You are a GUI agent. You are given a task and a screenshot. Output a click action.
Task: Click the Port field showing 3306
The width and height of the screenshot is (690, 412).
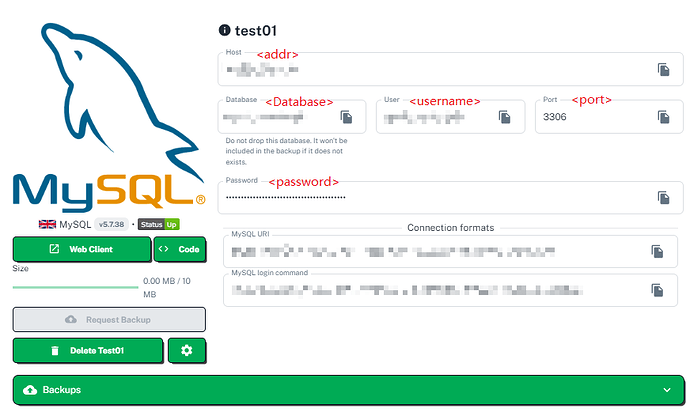pyautogui.click(x=609, y=117)
